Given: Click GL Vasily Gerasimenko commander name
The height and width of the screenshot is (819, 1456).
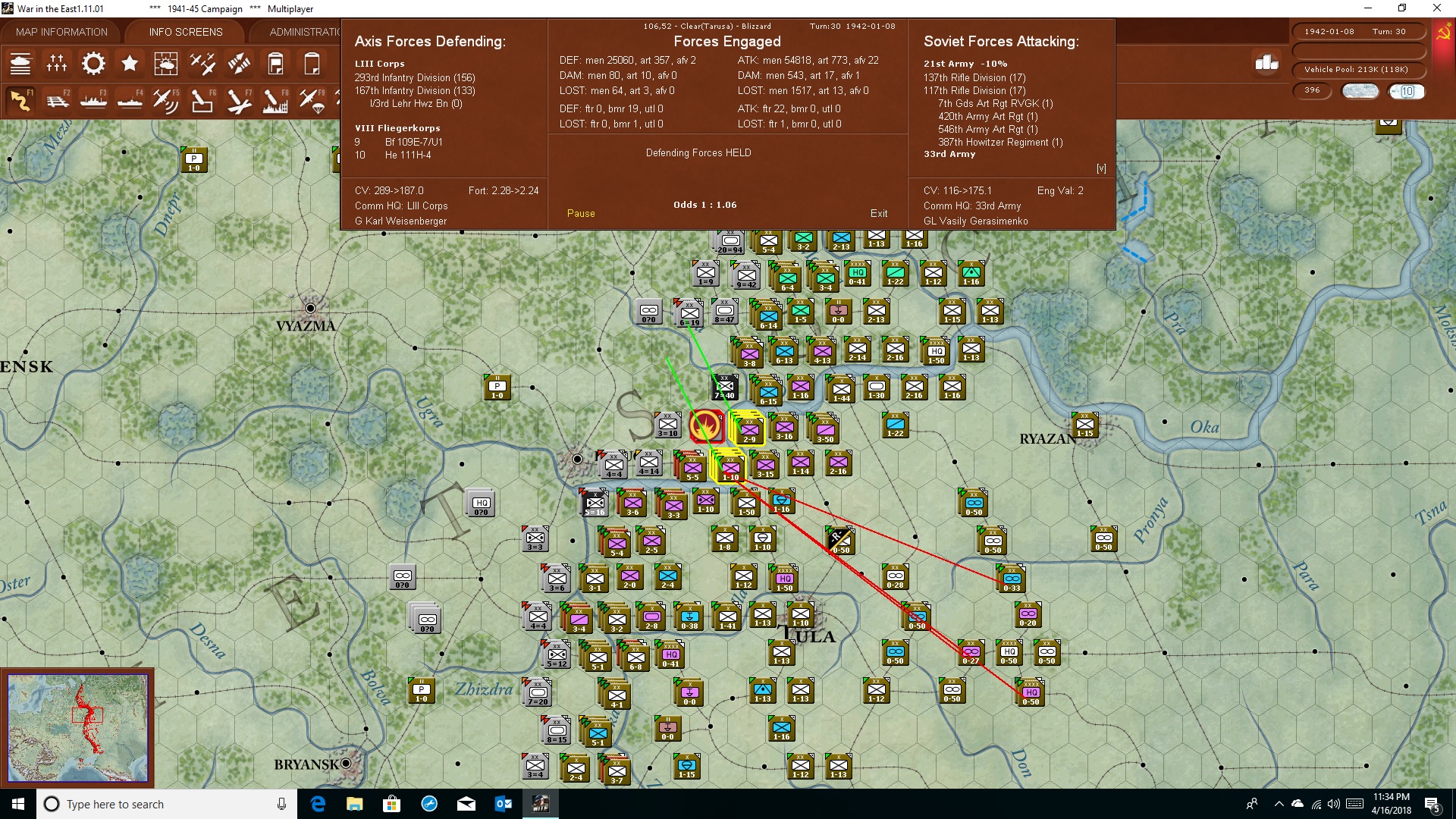Looking at the screenshot, I should 975,221.
